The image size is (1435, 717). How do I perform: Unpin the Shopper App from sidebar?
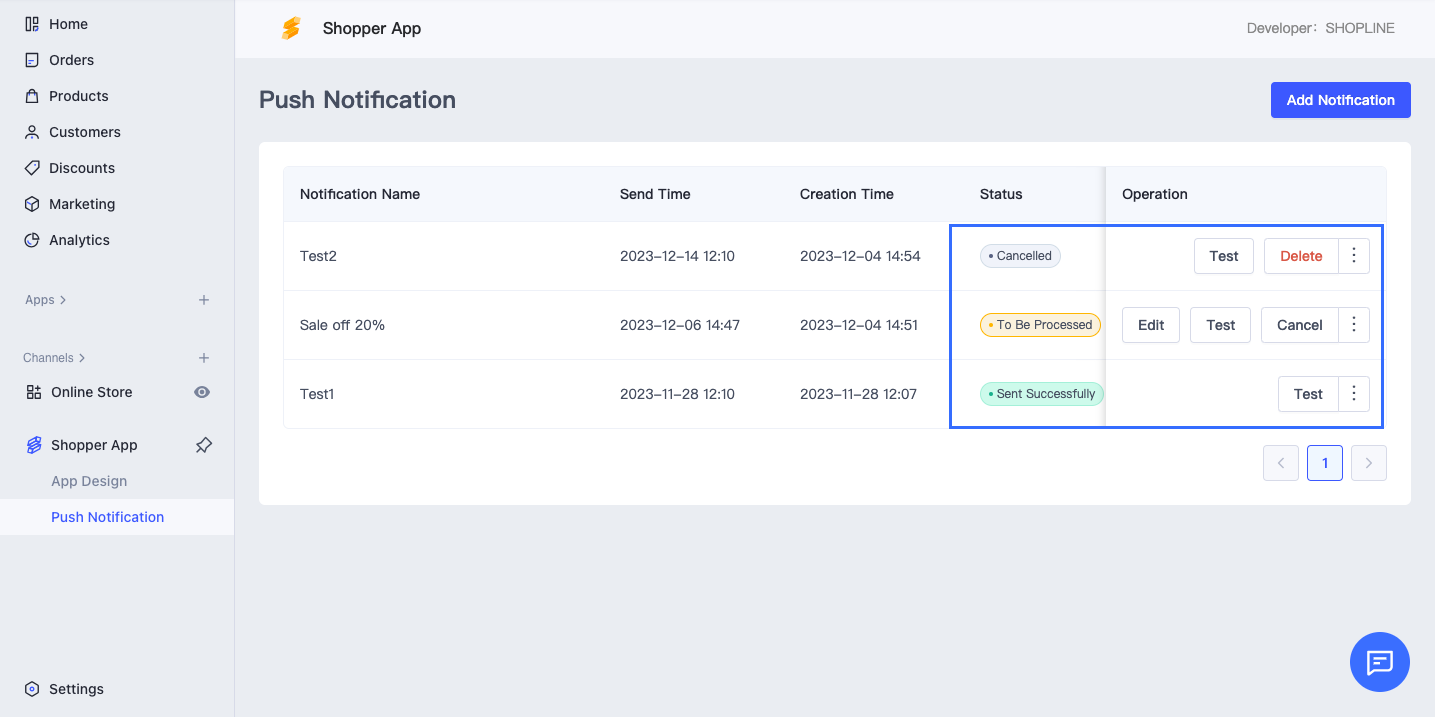[x=203, y=445]
